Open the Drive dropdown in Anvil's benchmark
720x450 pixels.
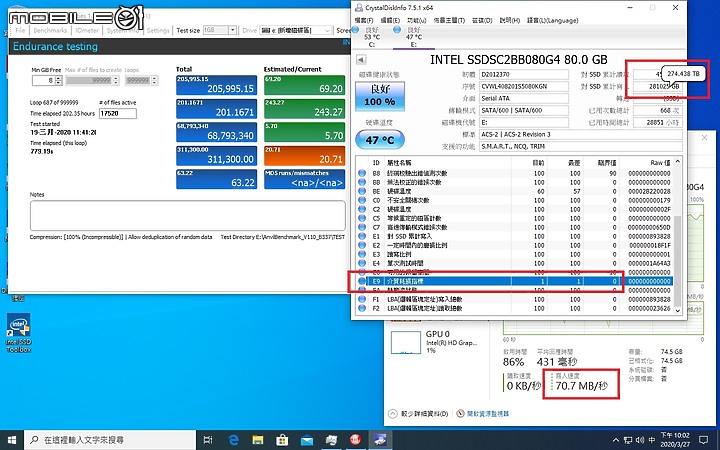295,30
